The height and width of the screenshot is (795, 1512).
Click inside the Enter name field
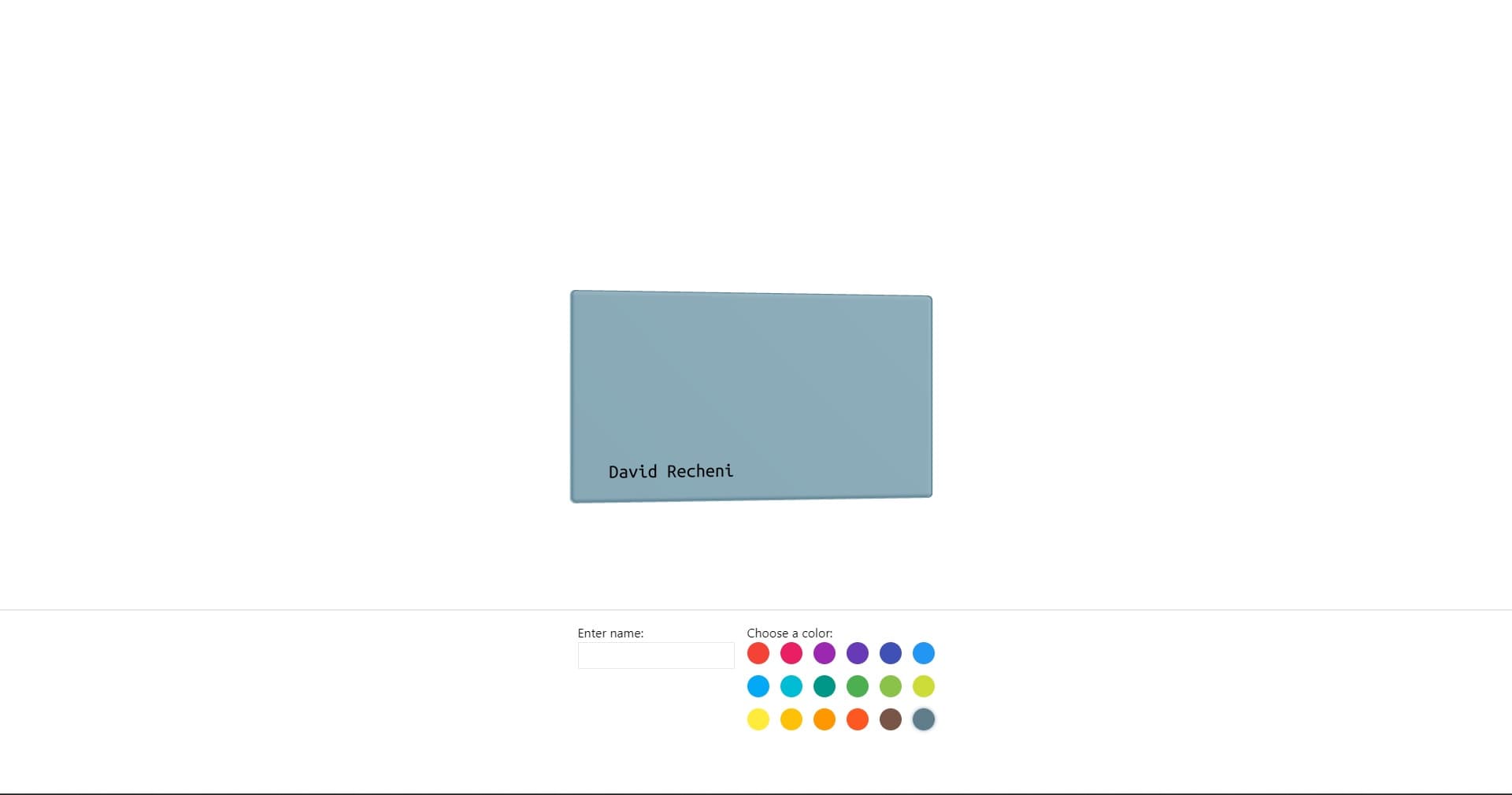tap(655, 655)
